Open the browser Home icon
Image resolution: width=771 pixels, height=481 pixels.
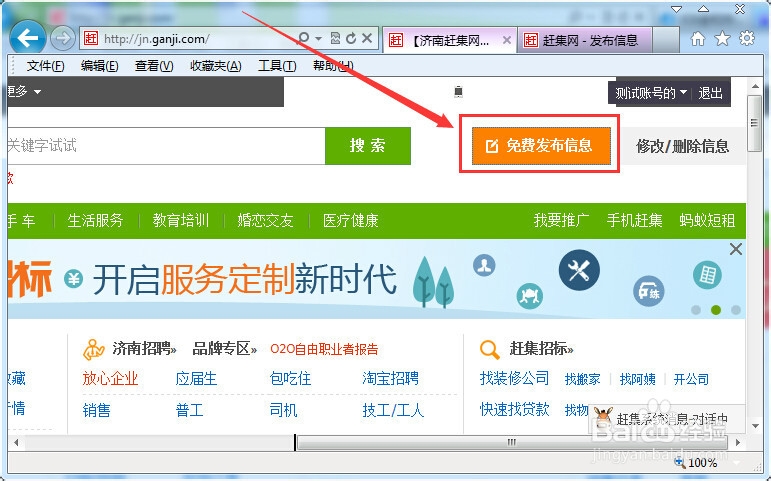[697, 38]
